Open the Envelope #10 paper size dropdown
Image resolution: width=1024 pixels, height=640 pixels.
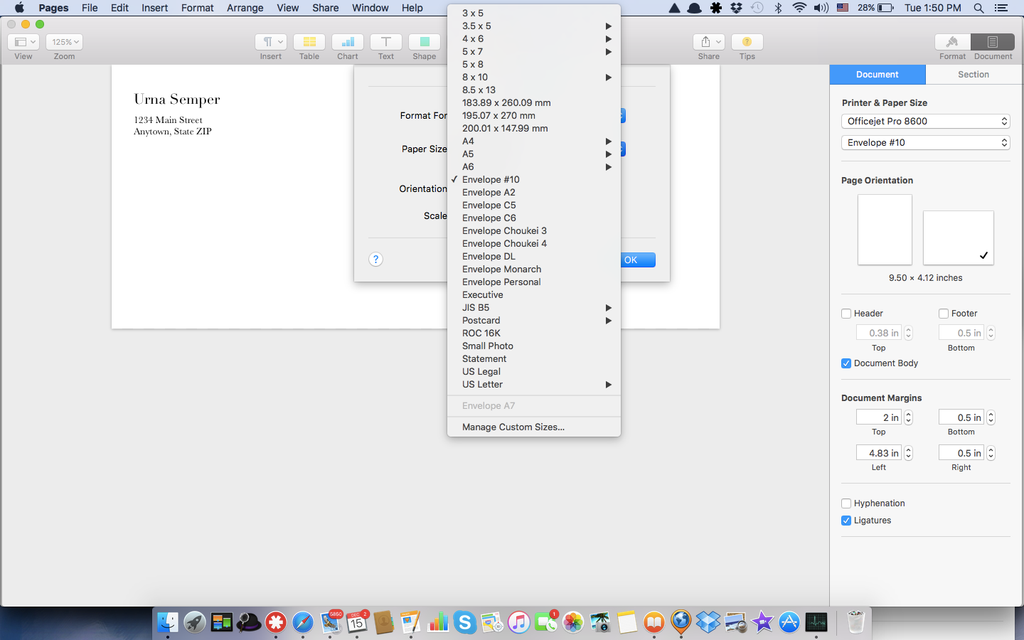(x=925, y=142)
